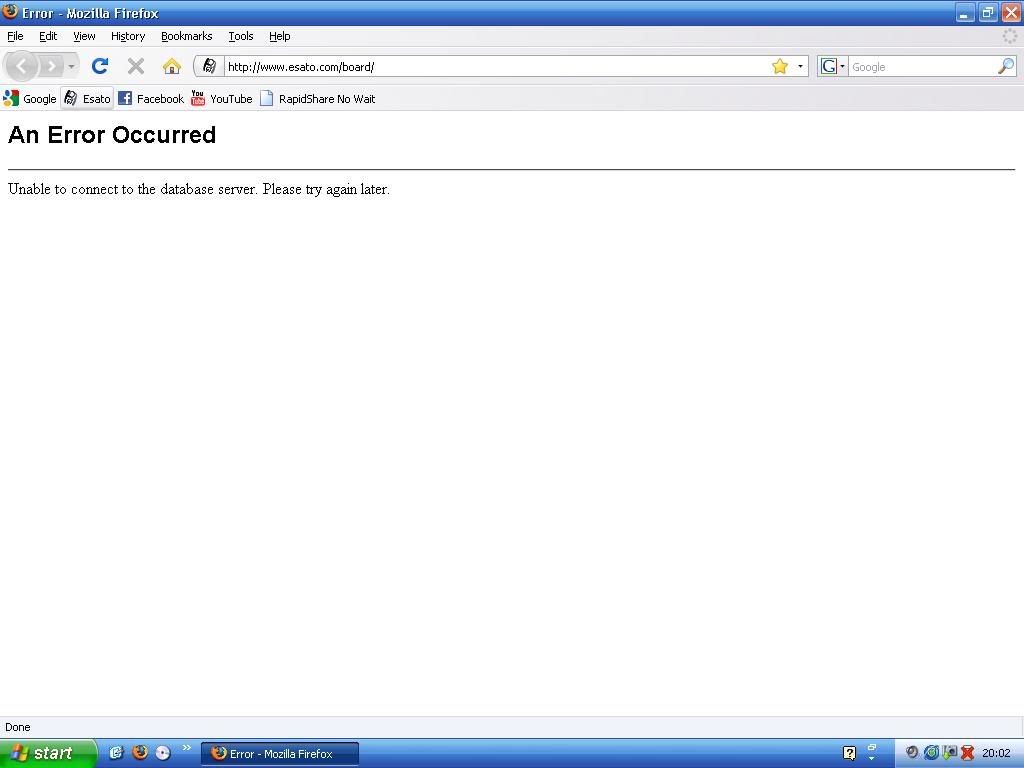The height and width of the screenshot is (768, 1024).
Task: Open the YouTube bookmark
Action: [x=221, y=99]
